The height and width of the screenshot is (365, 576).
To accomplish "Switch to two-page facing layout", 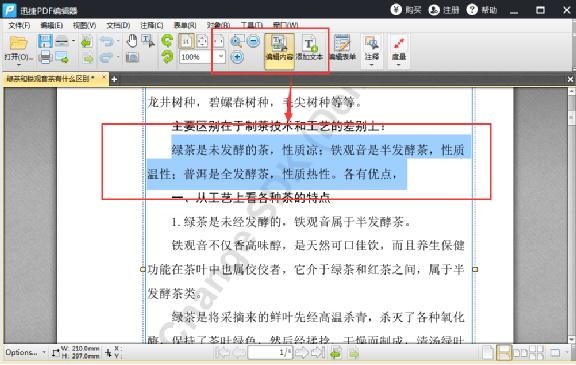I will (520, 353).
